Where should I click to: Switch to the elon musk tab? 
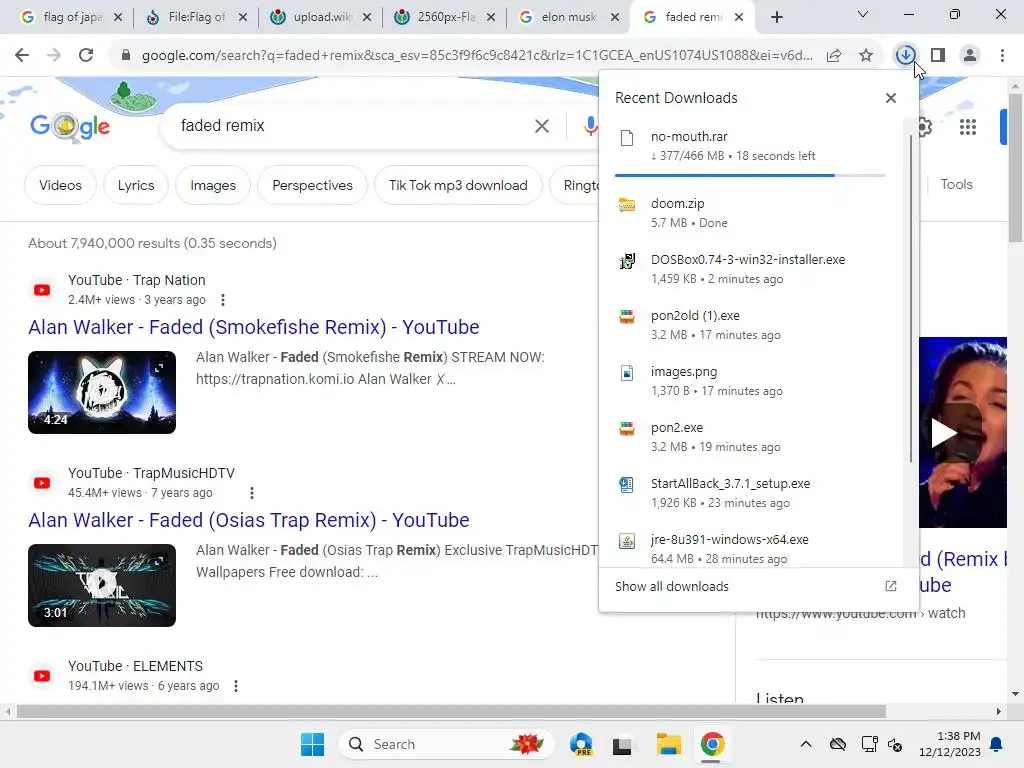568,17
